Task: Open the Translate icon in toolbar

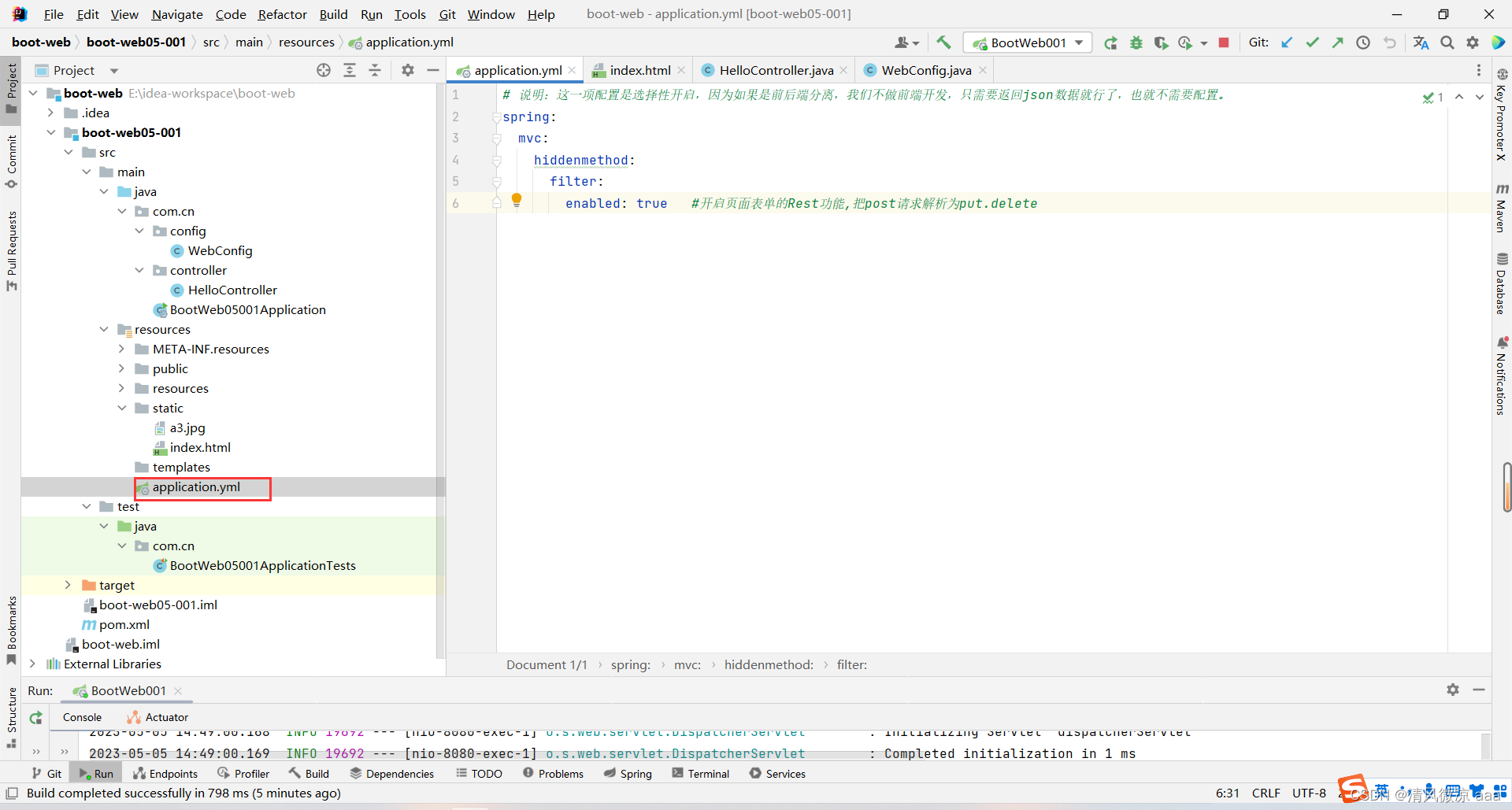Action: coord(1421,43)
